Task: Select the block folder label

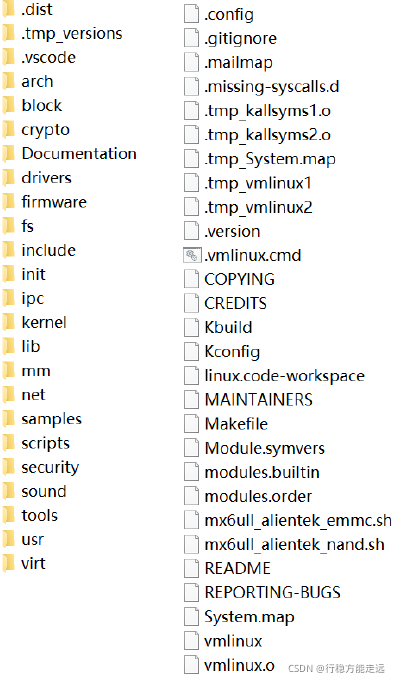Action: (x=42, y=105)
